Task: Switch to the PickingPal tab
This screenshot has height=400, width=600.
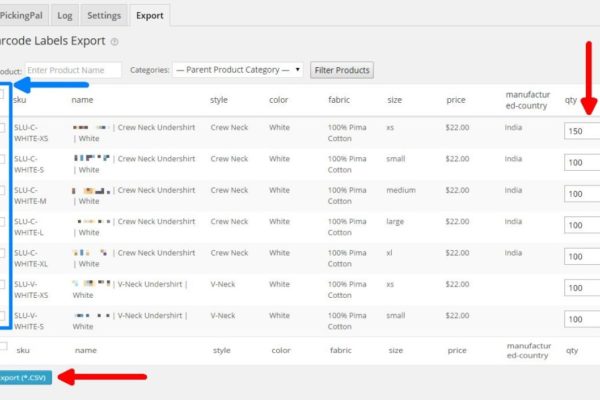Action: pos(23,16)
